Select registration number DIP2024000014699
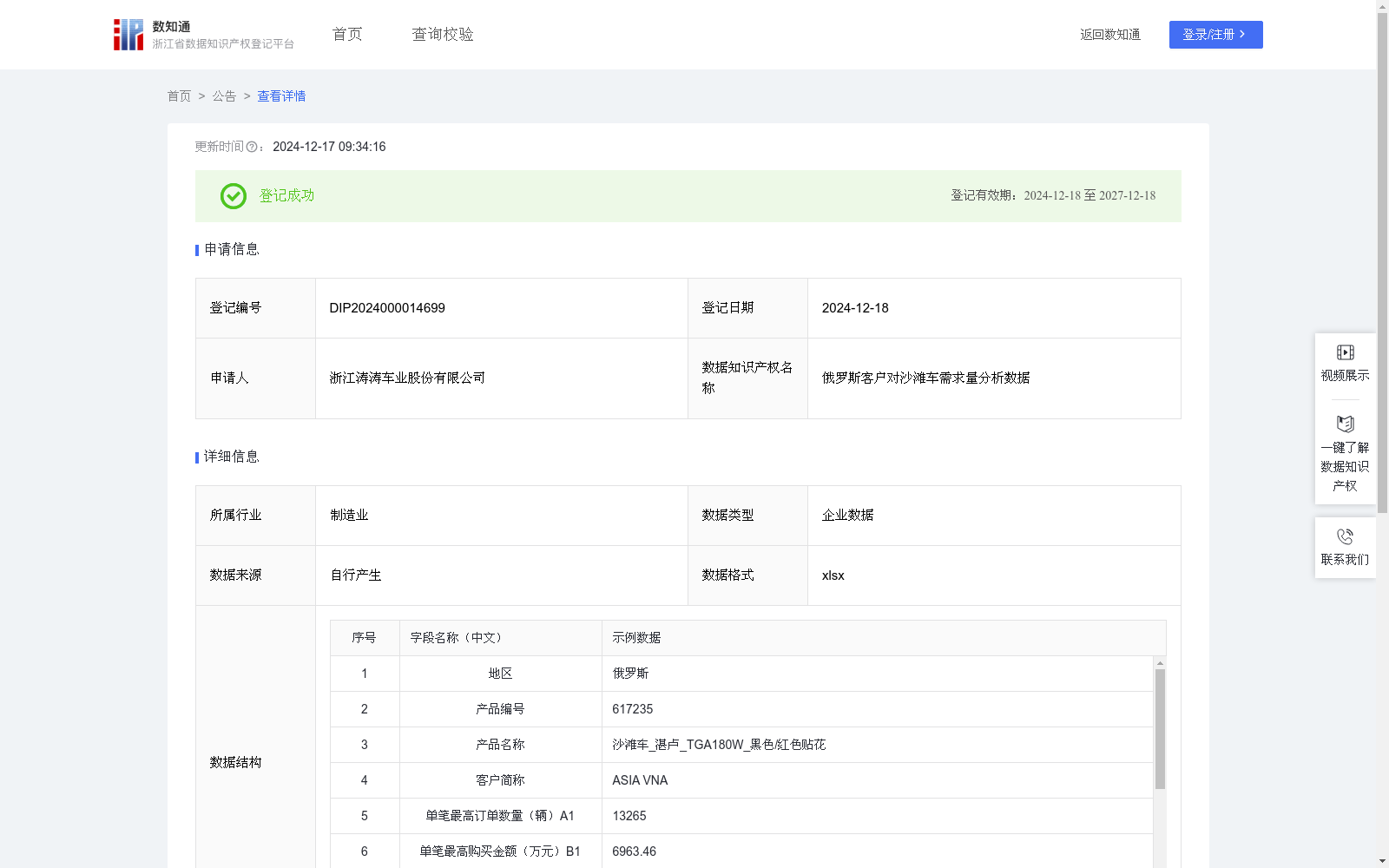1389x868 pixels. [387, 308]
